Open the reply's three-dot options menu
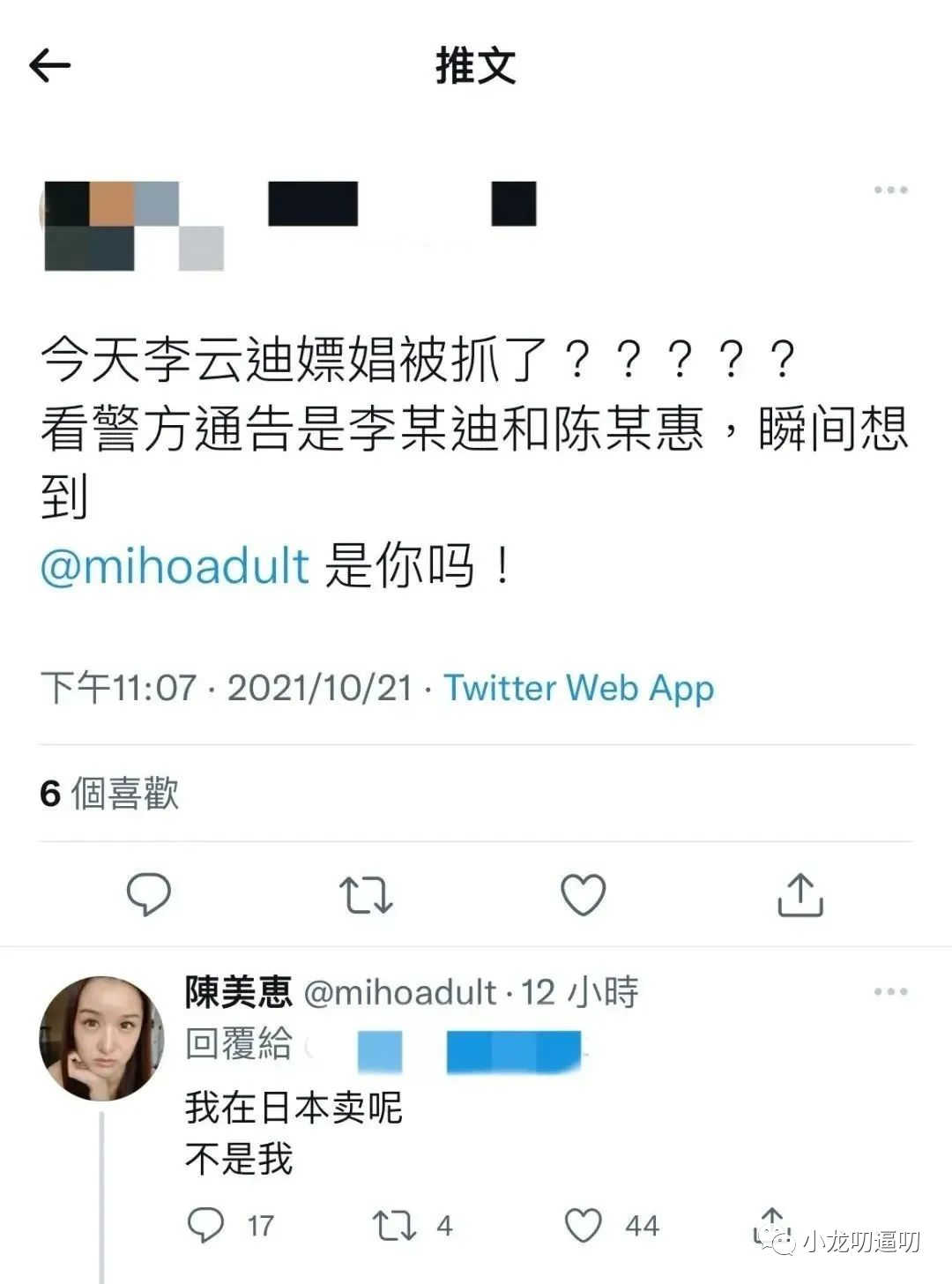The width and height of the screenshot is (952, 1284). (x=890, y=991)
